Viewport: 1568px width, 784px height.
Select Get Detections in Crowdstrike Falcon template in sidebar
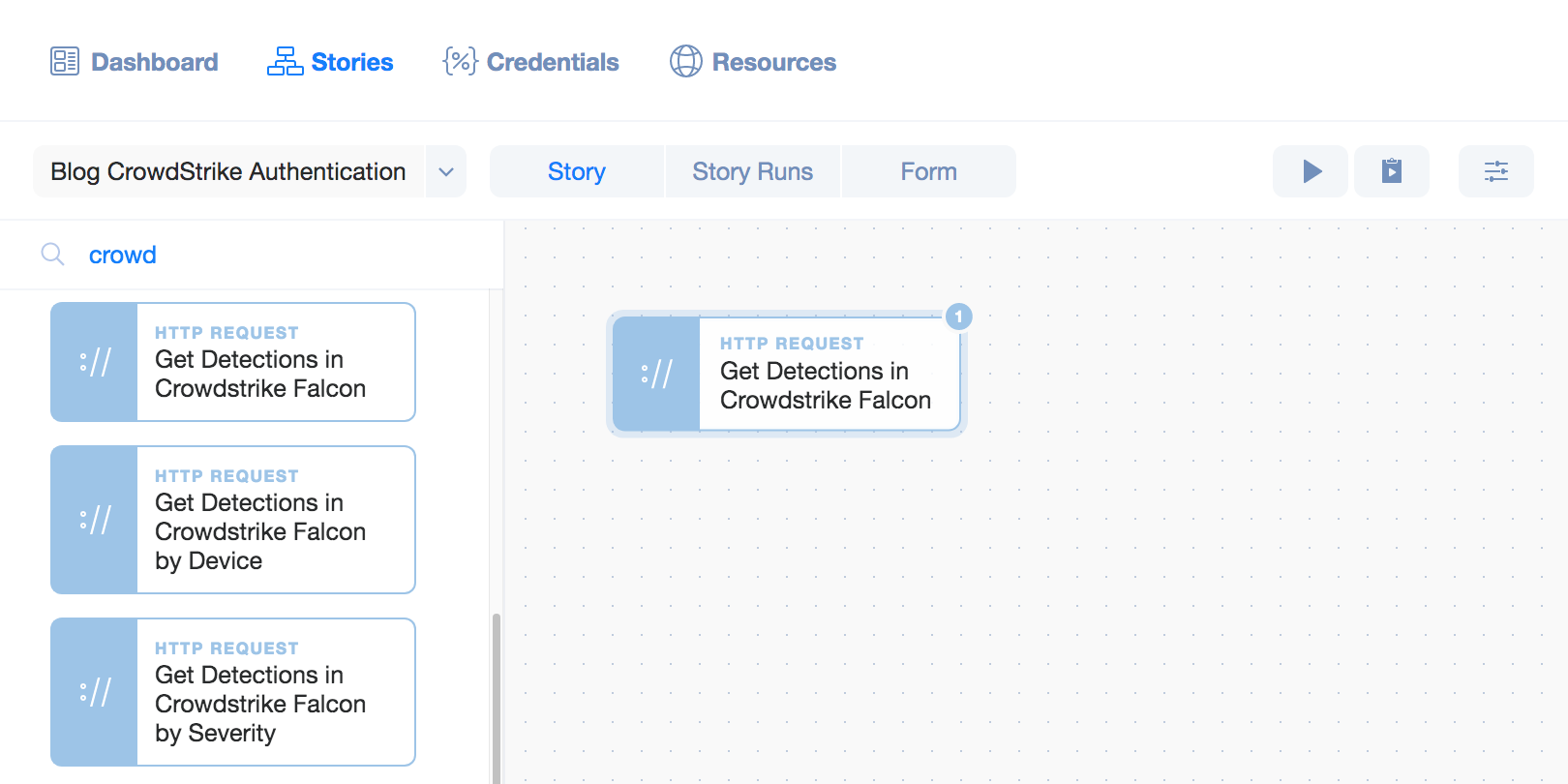click(x=233, y=362)
